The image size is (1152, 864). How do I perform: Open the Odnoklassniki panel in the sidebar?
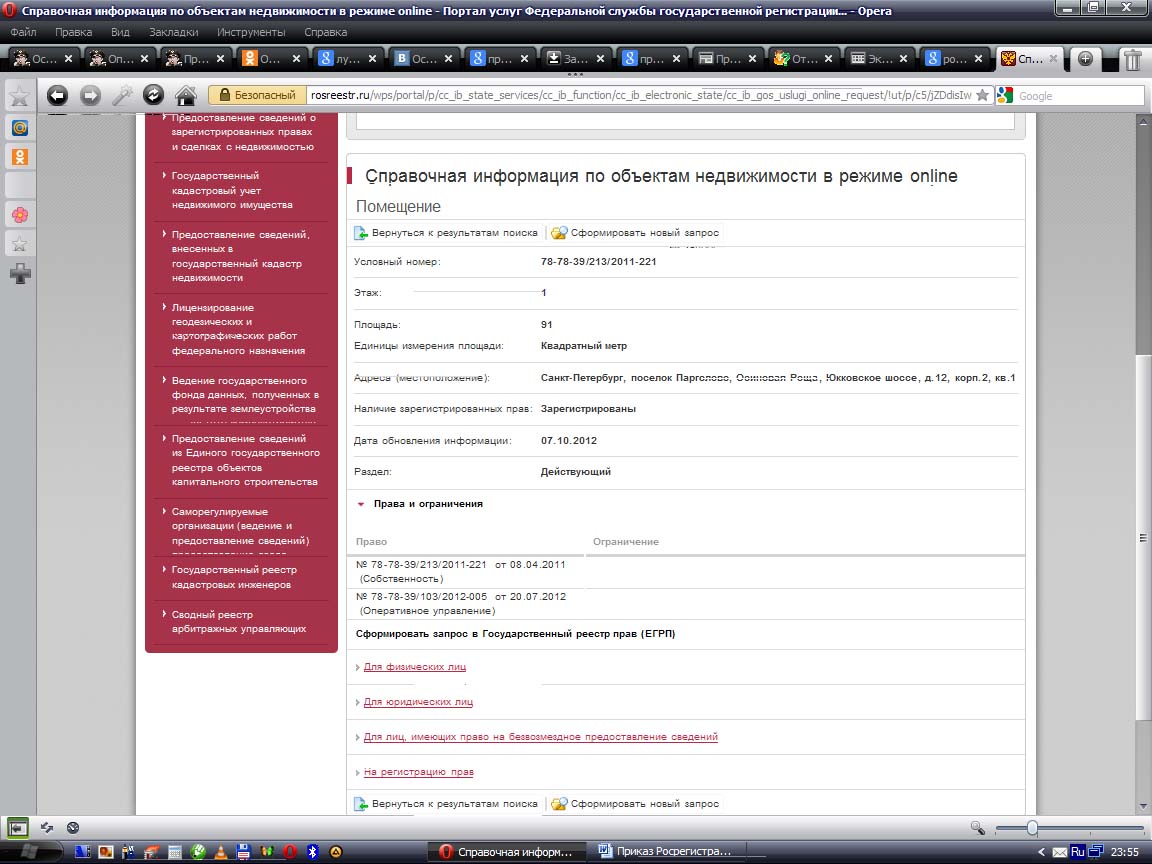19,156
